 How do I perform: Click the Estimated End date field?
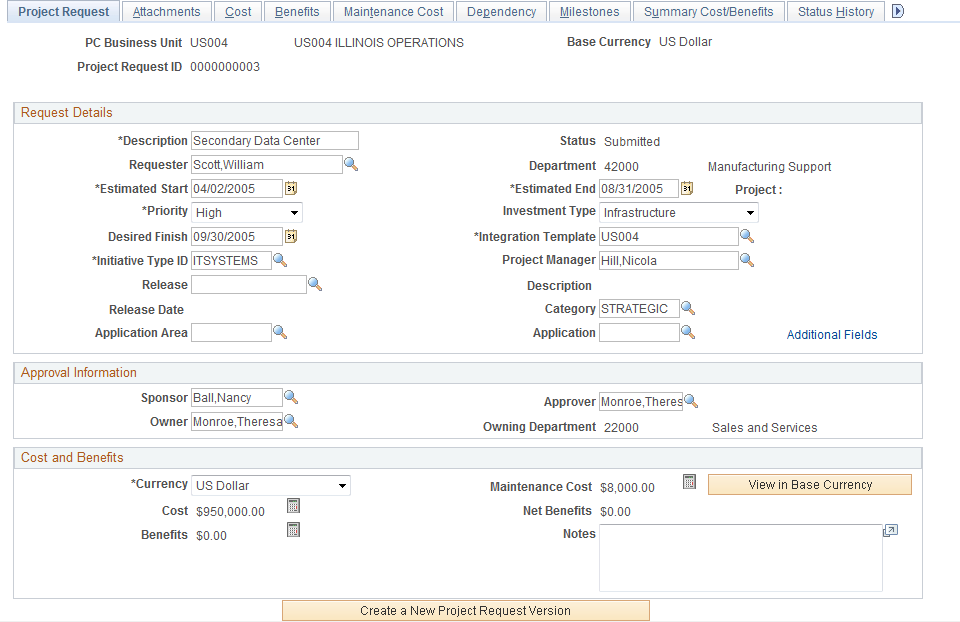pos(639,188)
